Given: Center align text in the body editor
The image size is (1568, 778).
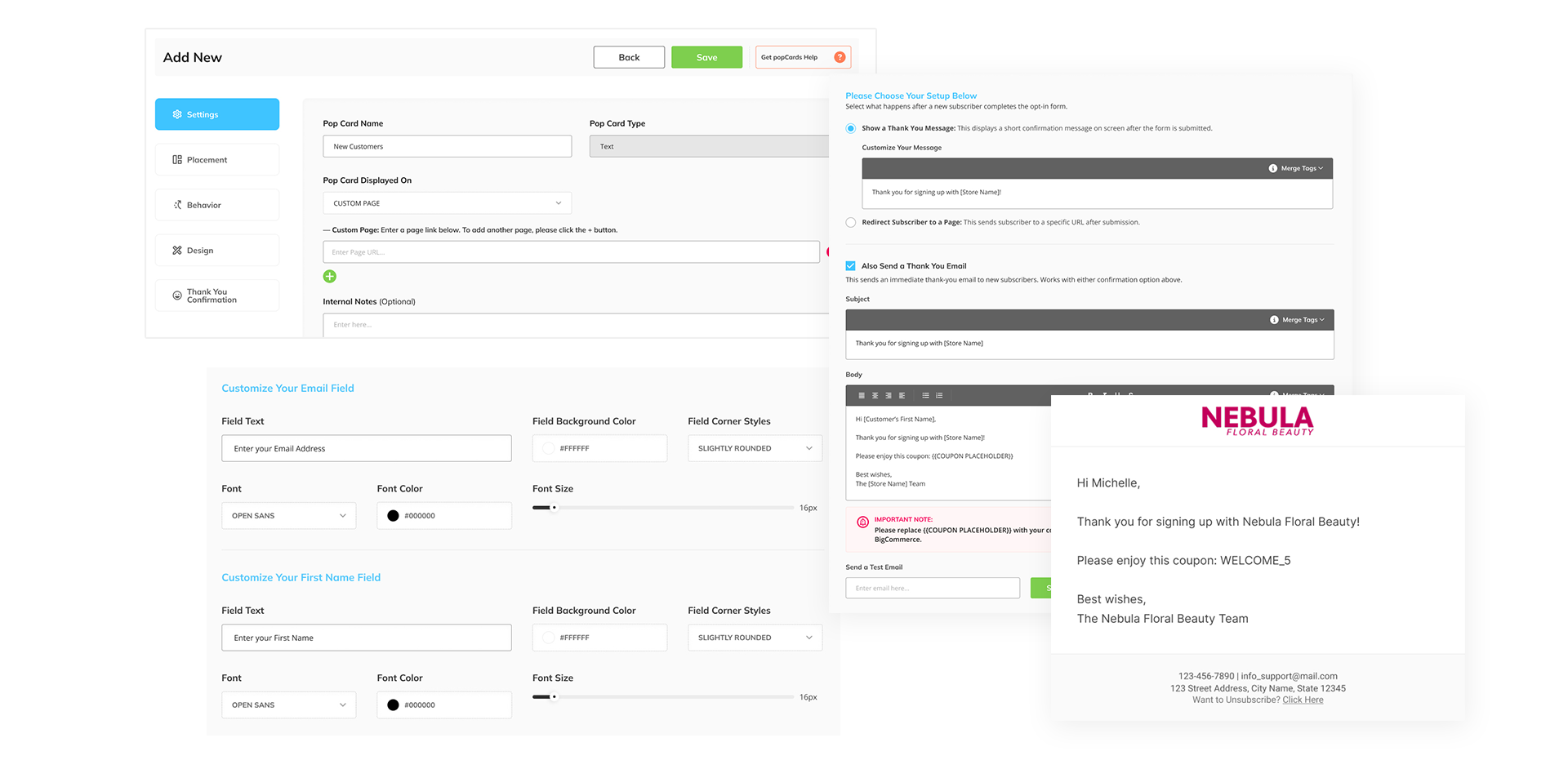Looking at the screenshot, I should coord(875,395).
